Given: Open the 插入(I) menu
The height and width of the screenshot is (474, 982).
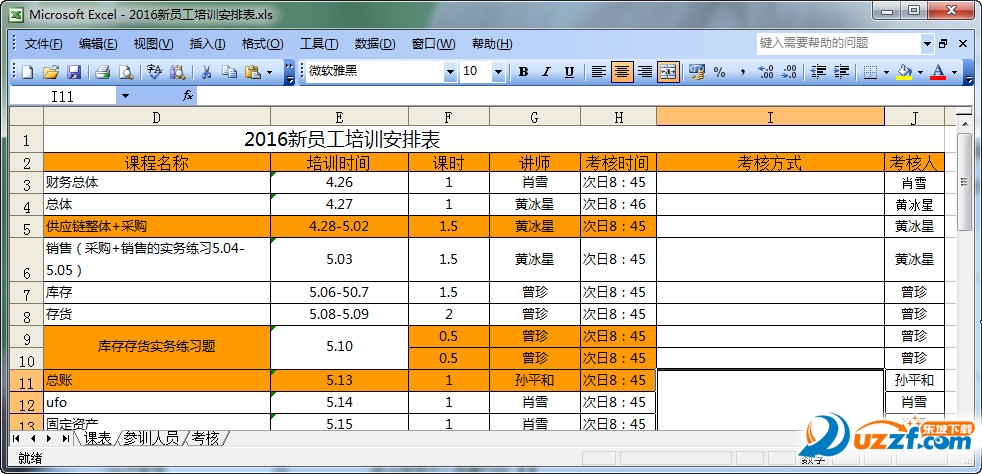Looking at the screenshot, I should [x=207, y=44].
